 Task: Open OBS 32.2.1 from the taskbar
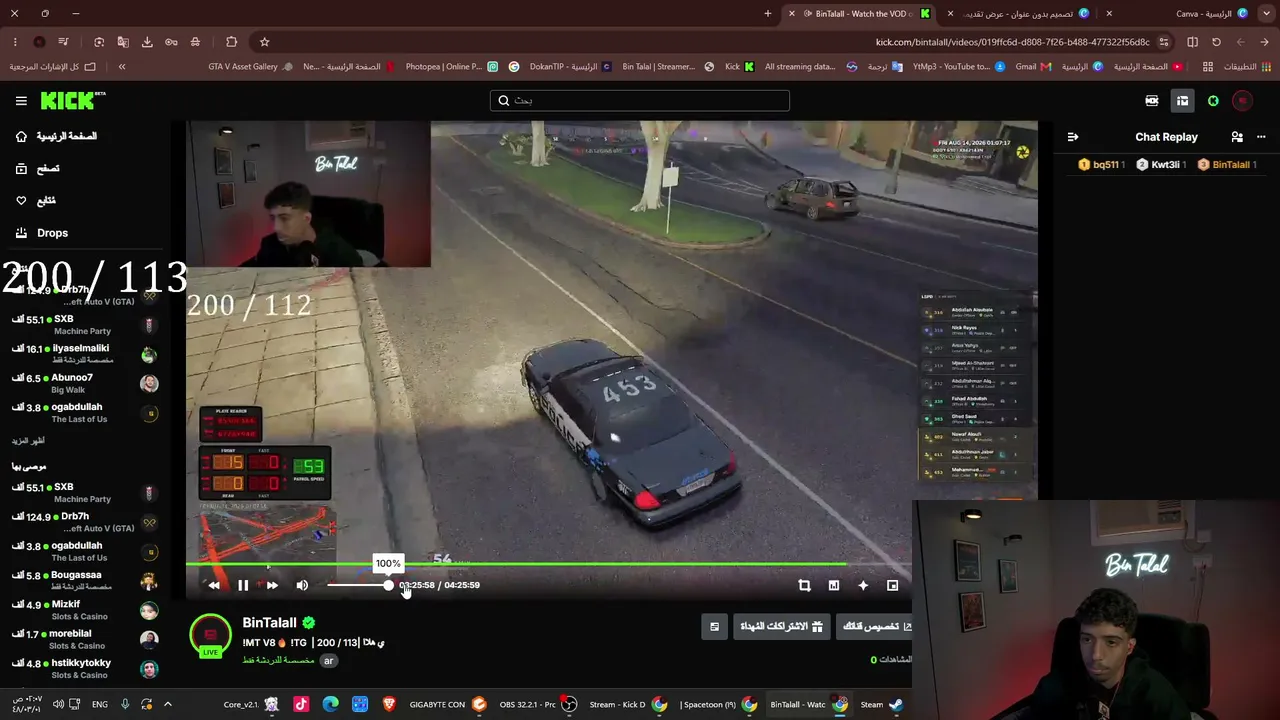[x=536, y=704]
